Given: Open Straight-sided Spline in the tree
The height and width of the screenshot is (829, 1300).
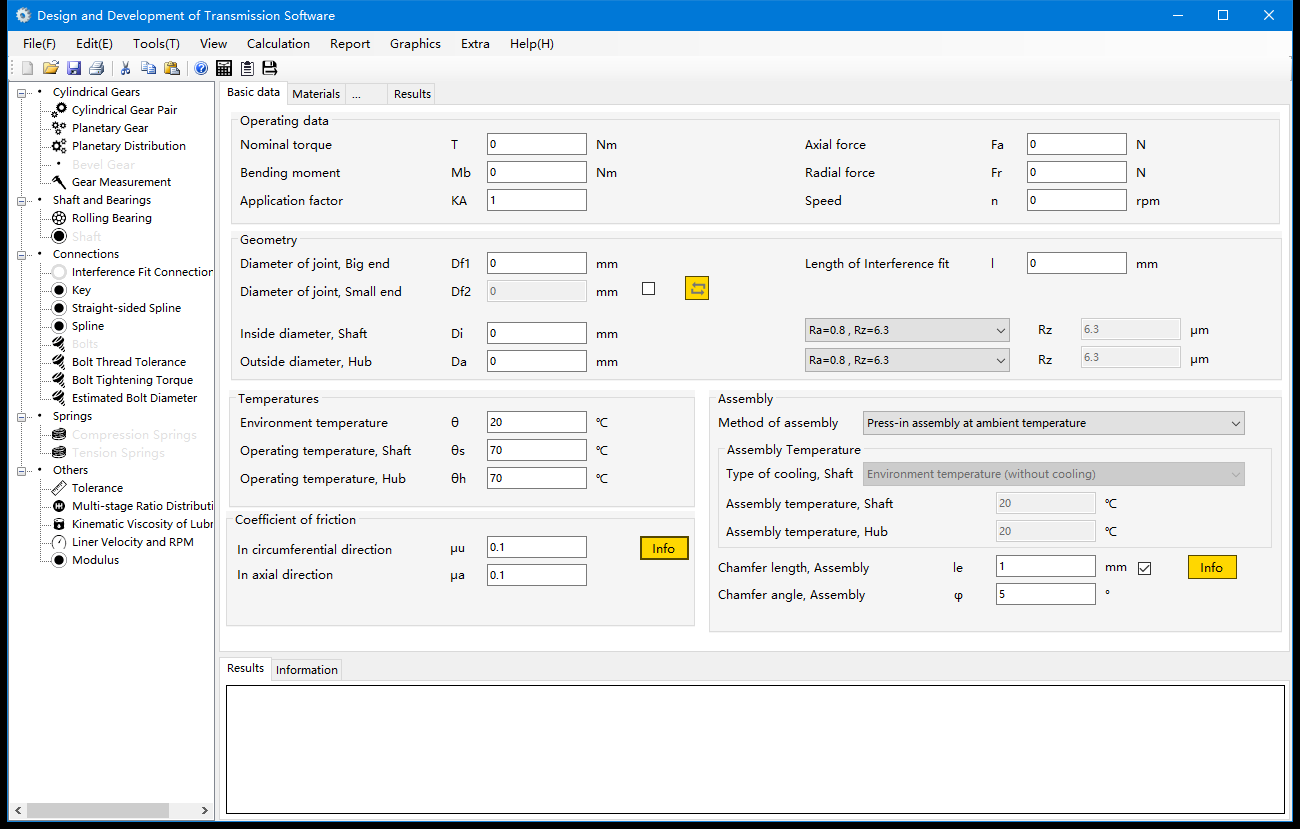Looking at the screenshot, I should [x=126, y=308].
